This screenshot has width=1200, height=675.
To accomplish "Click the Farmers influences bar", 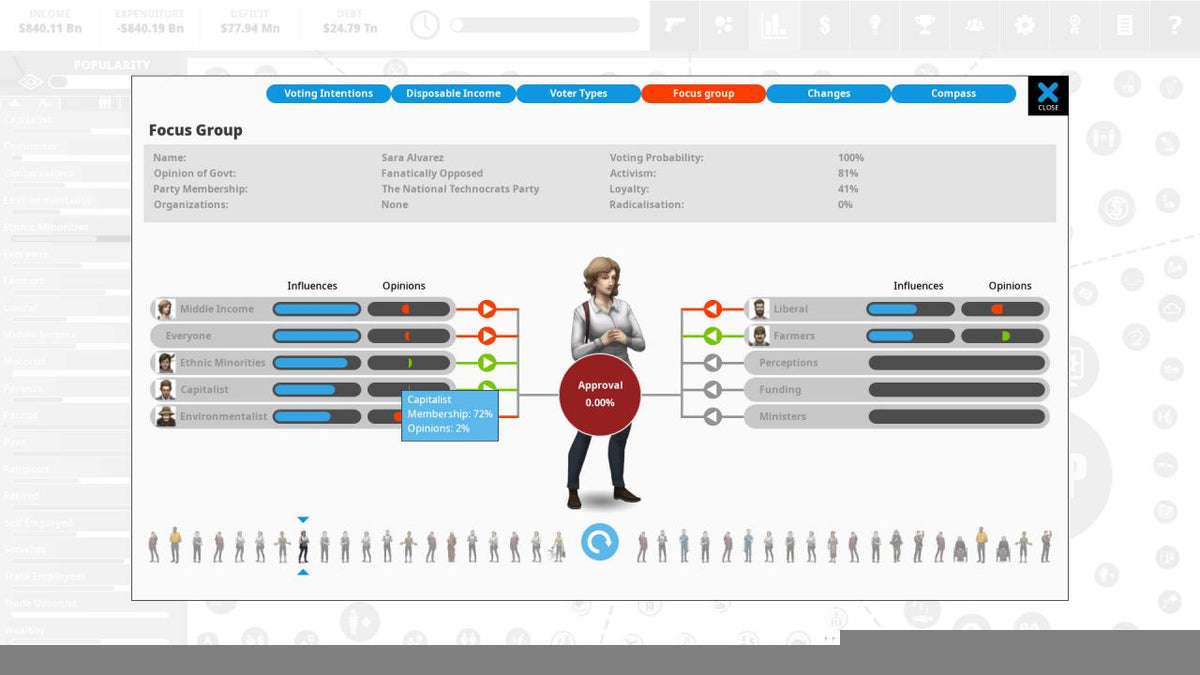I will coord(910,336).
